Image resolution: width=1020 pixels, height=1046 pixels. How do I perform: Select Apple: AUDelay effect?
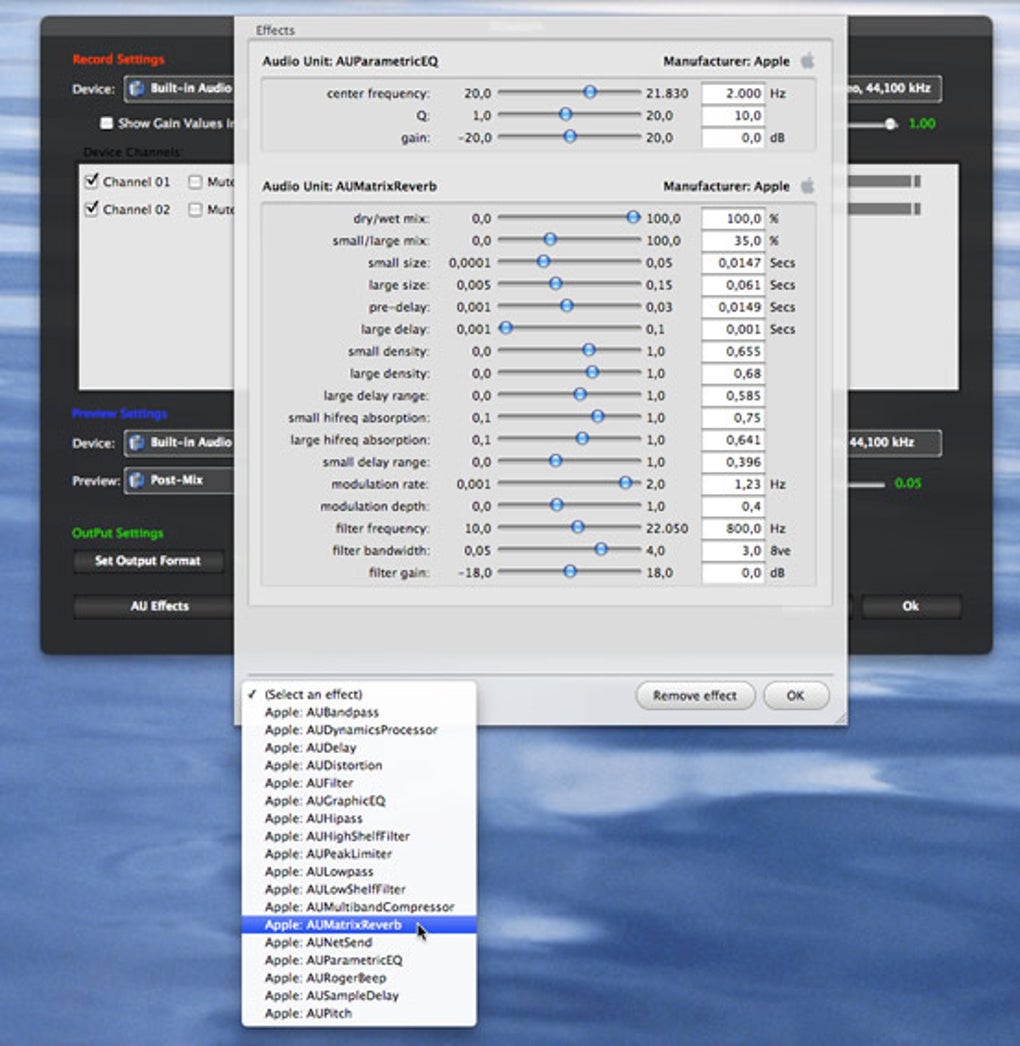(x=359, y=747)
